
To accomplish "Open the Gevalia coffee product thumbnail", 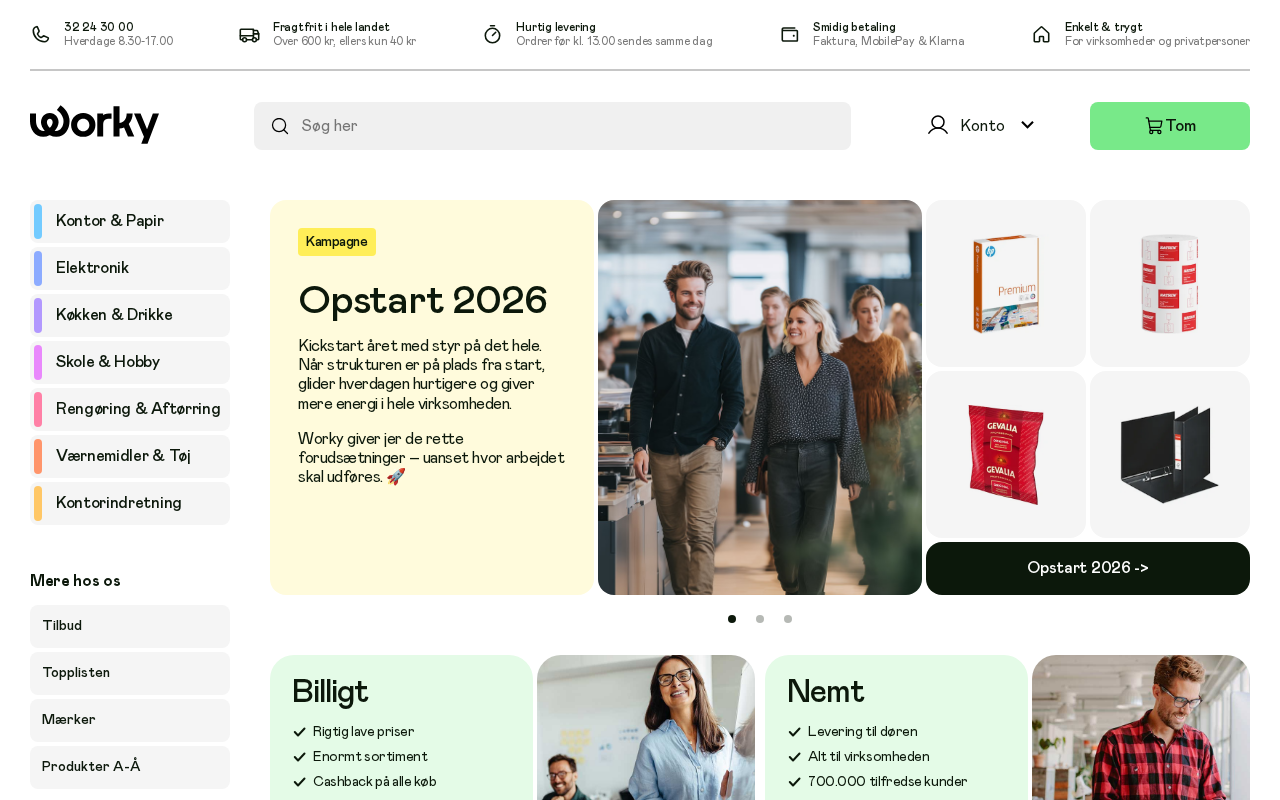I will click(1006, 455).
